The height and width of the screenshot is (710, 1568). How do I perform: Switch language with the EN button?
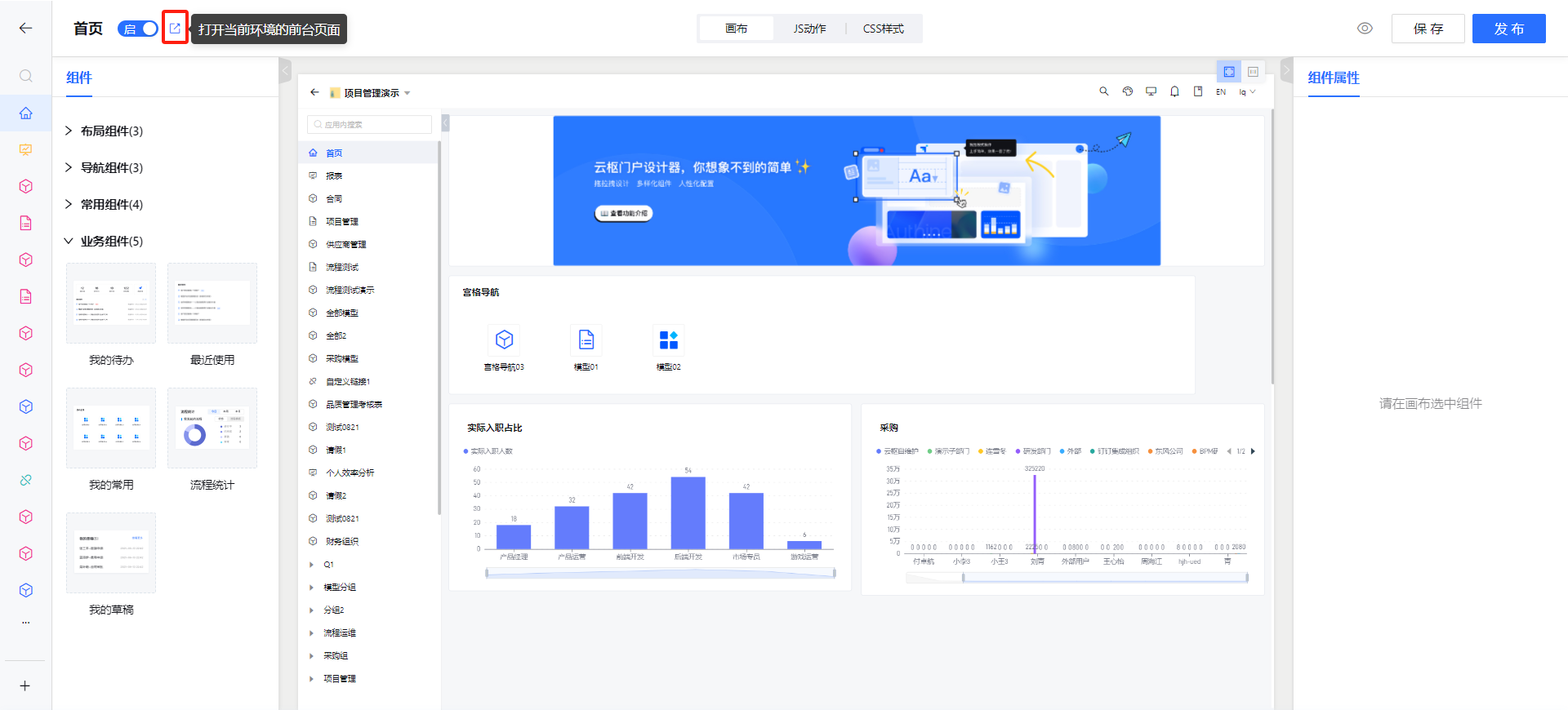[x=1221, y=92]
